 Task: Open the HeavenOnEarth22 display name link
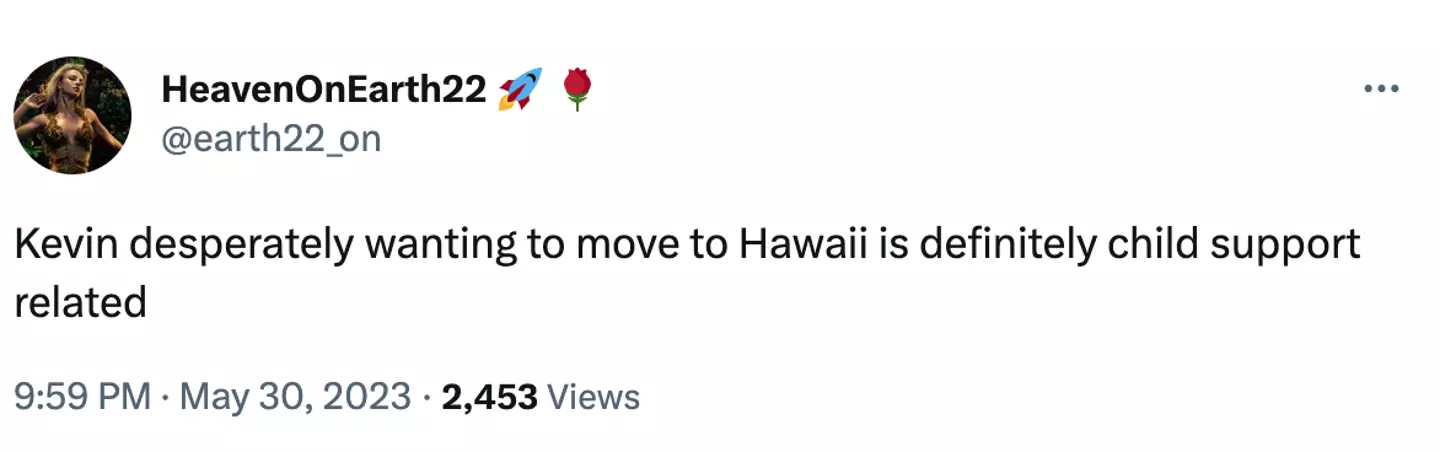tap(323, 91)
